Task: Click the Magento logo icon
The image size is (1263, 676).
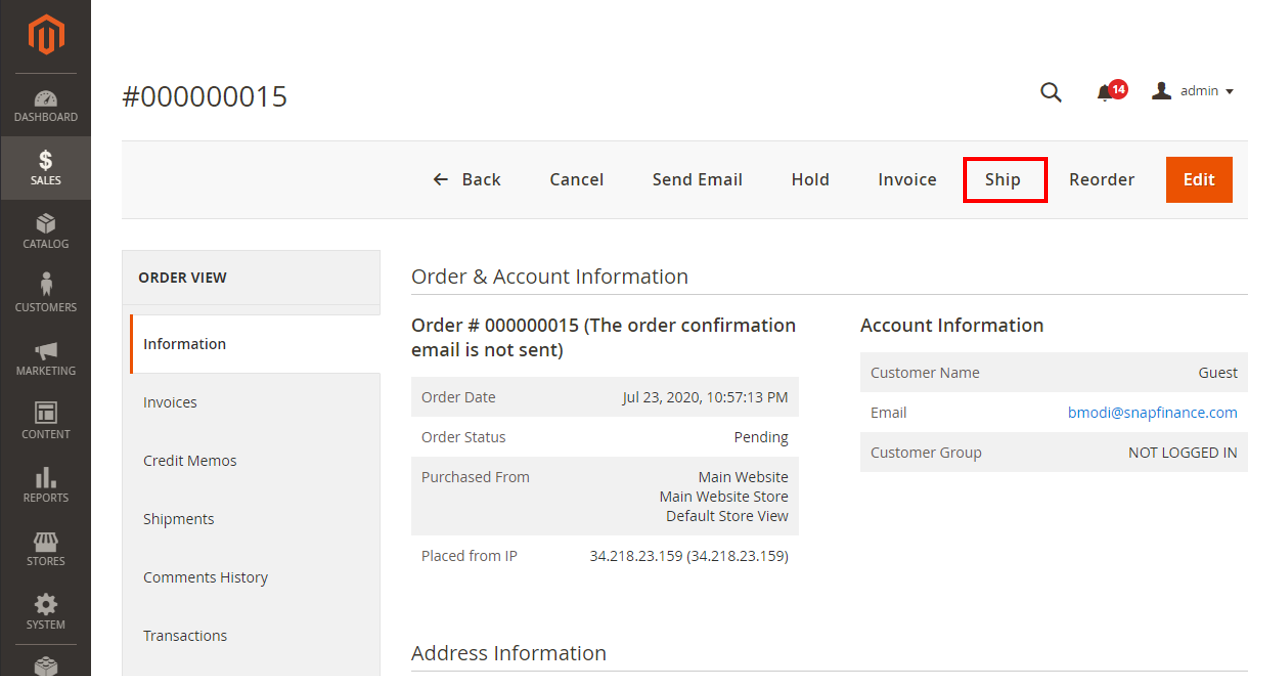Action: (45, 36)
